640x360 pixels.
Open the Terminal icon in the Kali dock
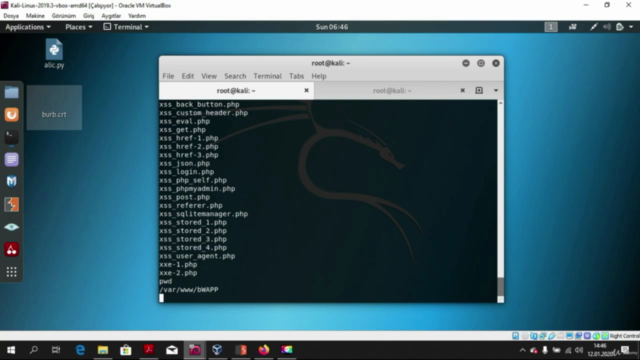pos(11,137)
